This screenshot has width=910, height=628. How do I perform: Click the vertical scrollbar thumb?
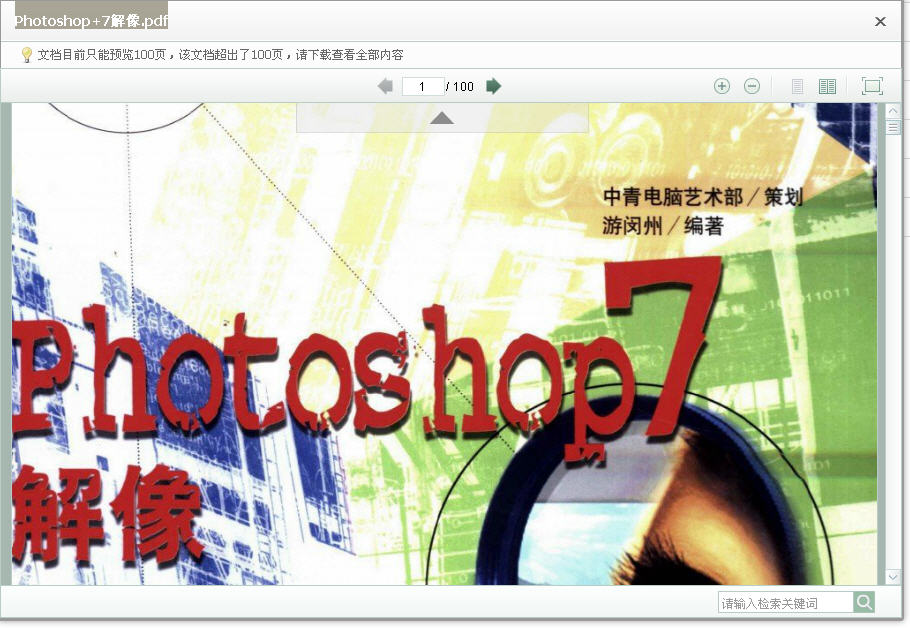pyautogui.click(x=893, y=127)
